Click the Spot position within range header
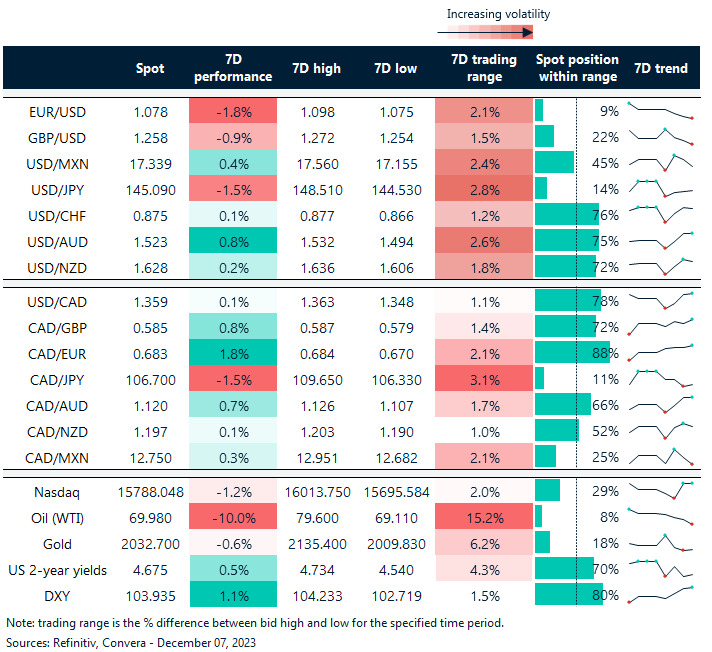 pos(577,68)
